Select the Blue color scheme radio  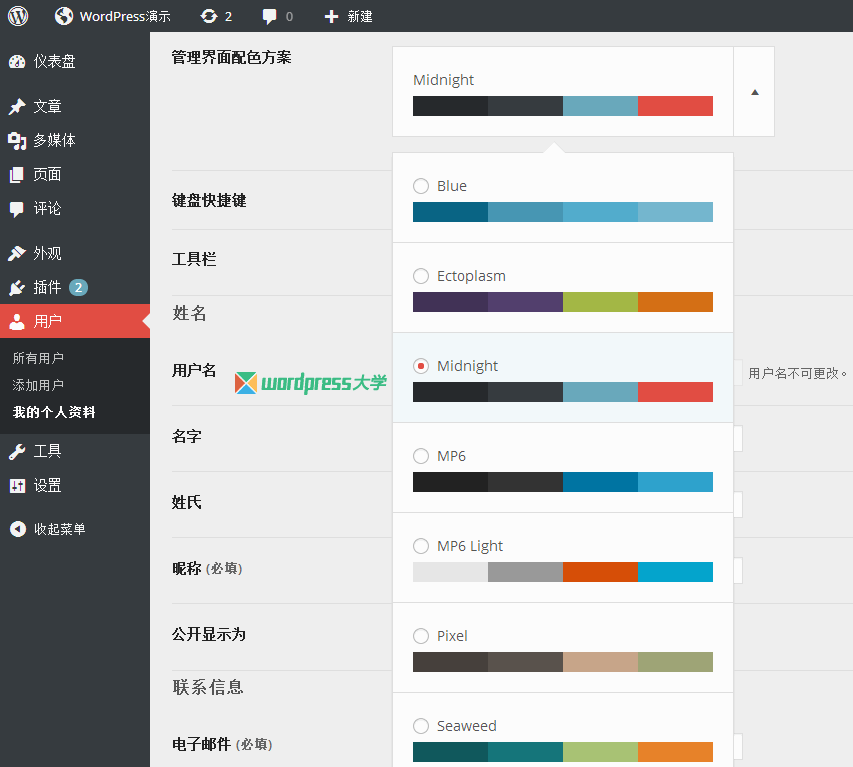click(421, 186)
